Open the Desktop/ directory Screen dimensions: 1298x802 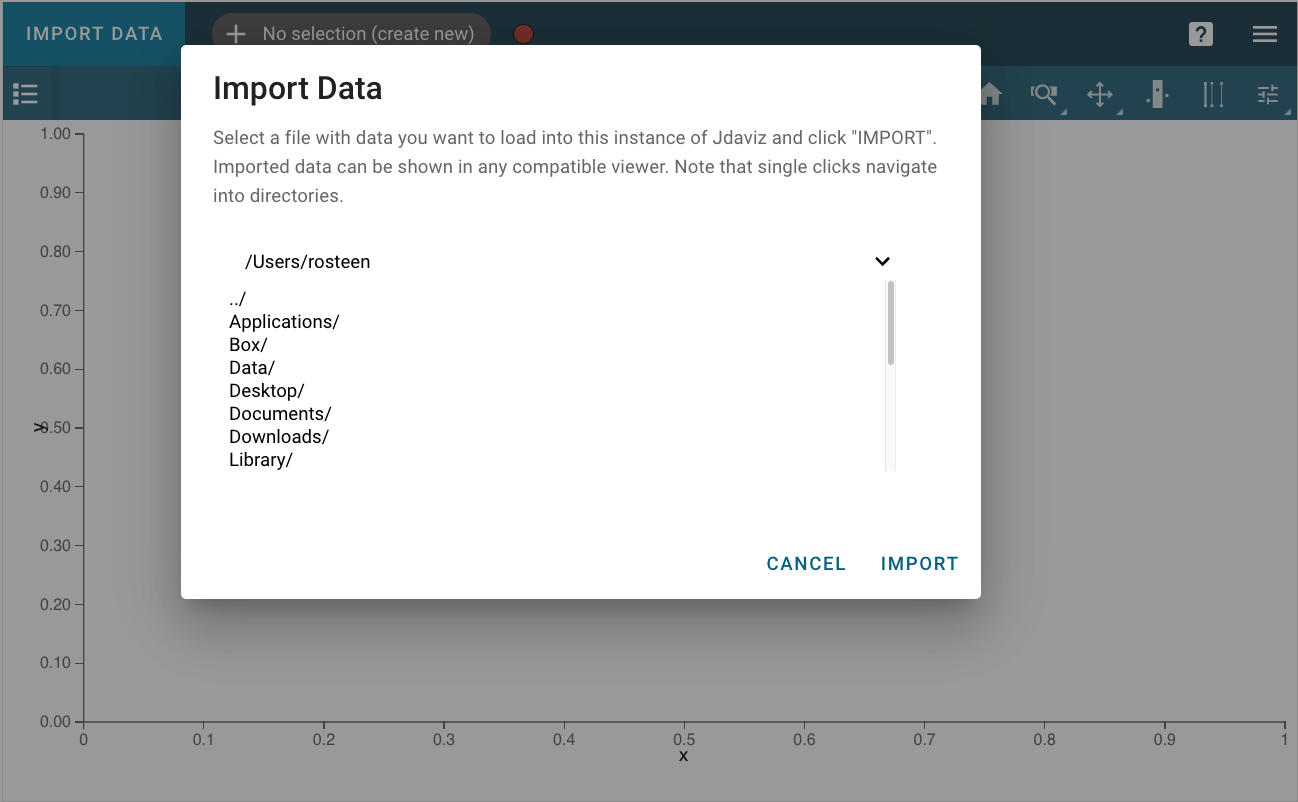(x=266, y=391)
